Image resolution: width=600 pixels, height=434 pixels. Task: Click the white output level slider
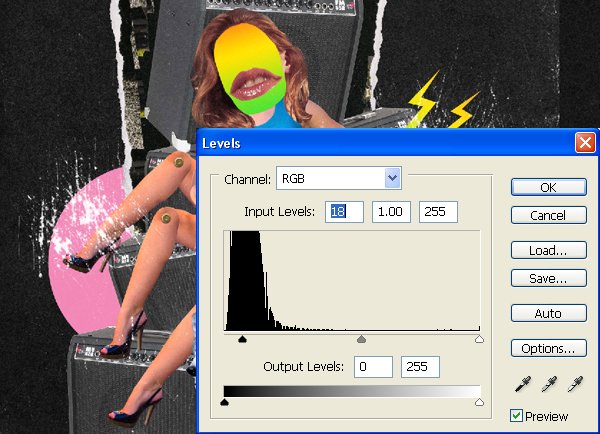pos(479,402)
